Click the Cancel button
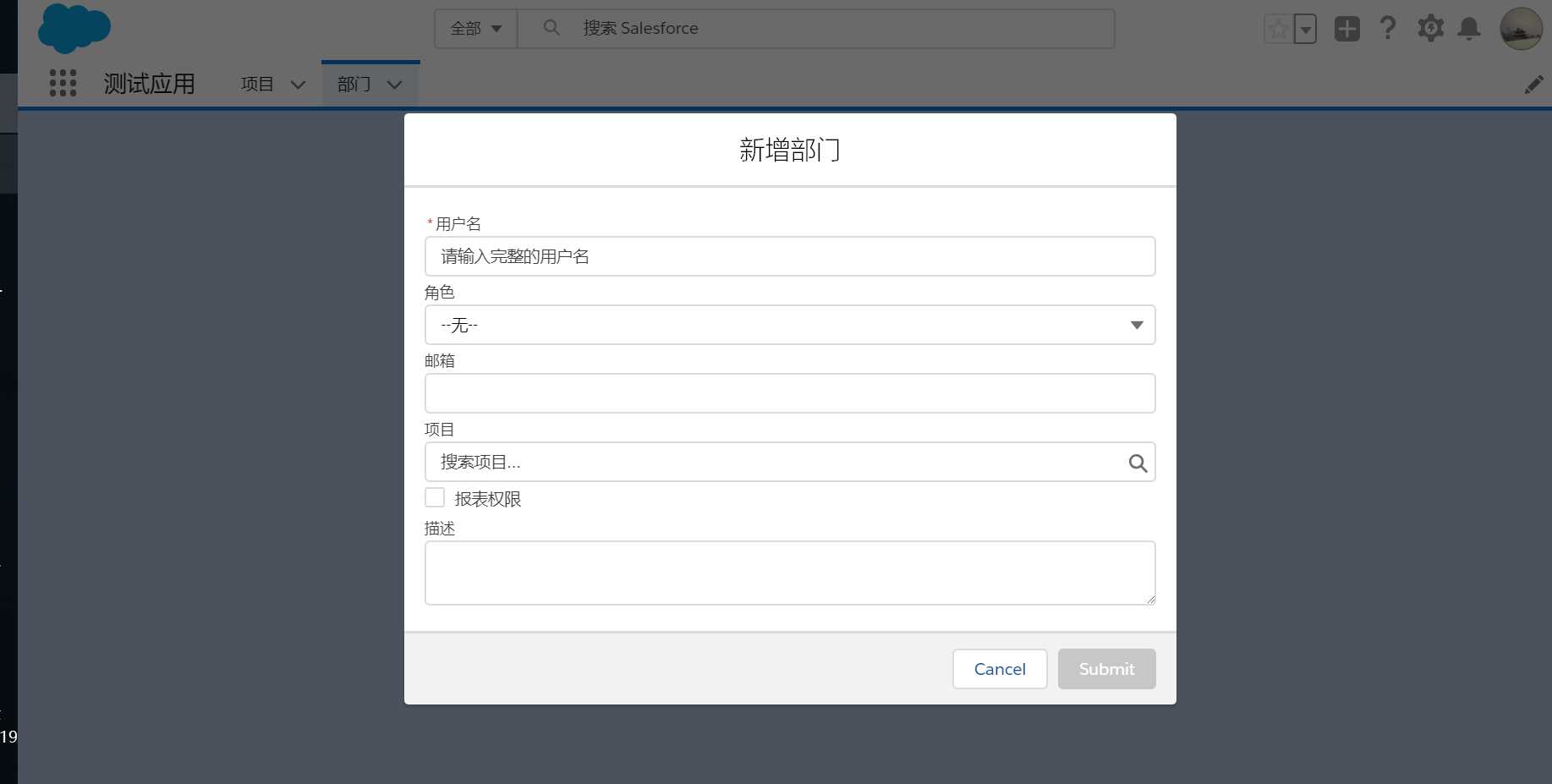The height and width of the screenshot is (784, 1552). pyautogui.click(x=1000, y=669)
